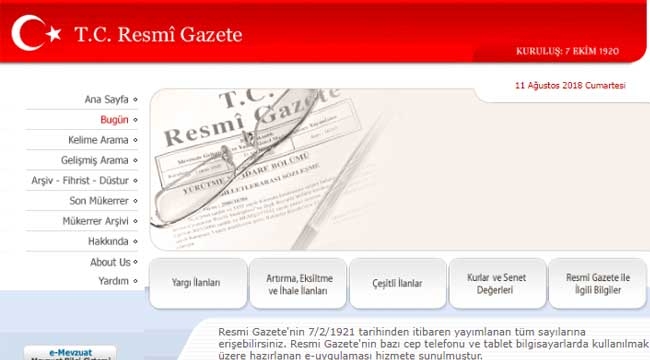
Task: Click the T.C. Resmî Gazete header title
Action: click(x=158, y=34)
